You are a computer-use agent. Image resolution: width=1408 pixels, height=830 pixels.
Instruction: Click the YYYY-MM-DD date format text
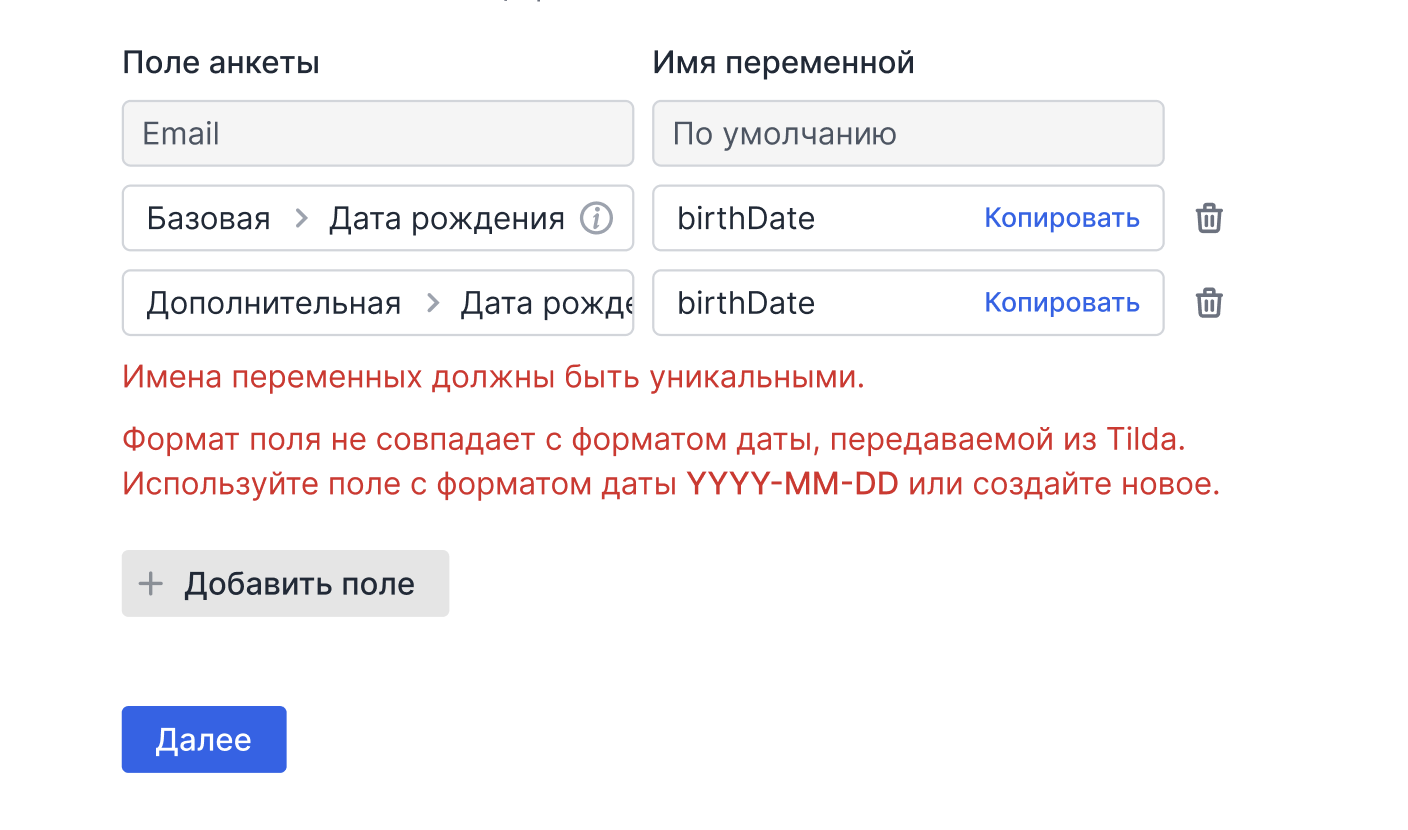click(793, 484)
